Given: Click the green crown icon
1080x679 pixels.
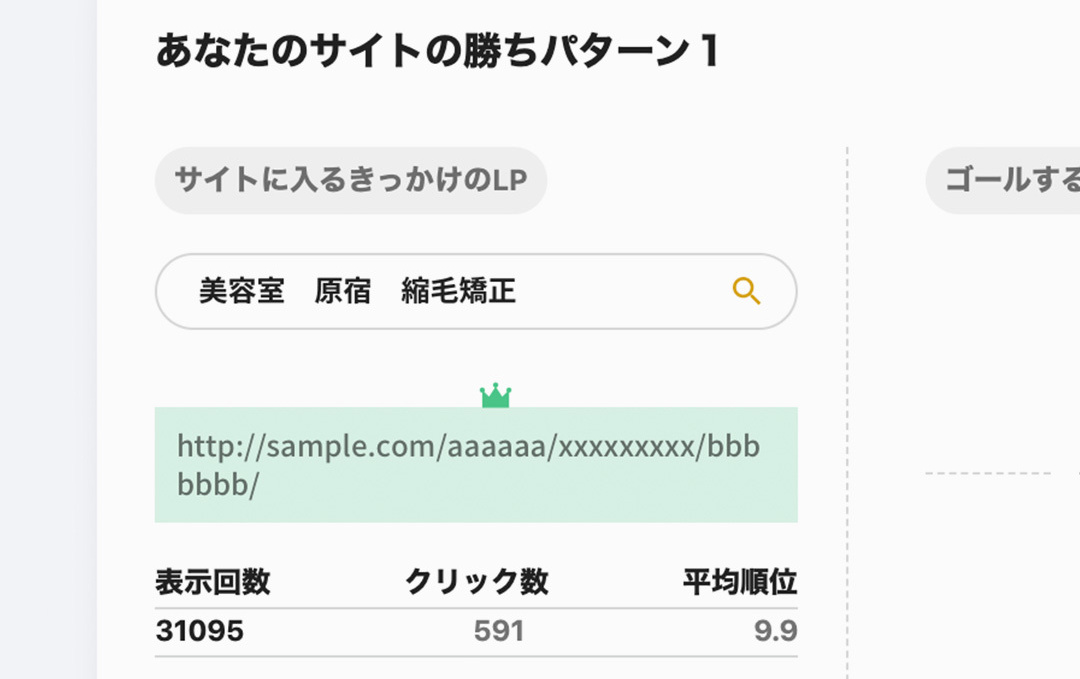Looking at the screenshot, I should pyautogui.click(x=495, y=396).
